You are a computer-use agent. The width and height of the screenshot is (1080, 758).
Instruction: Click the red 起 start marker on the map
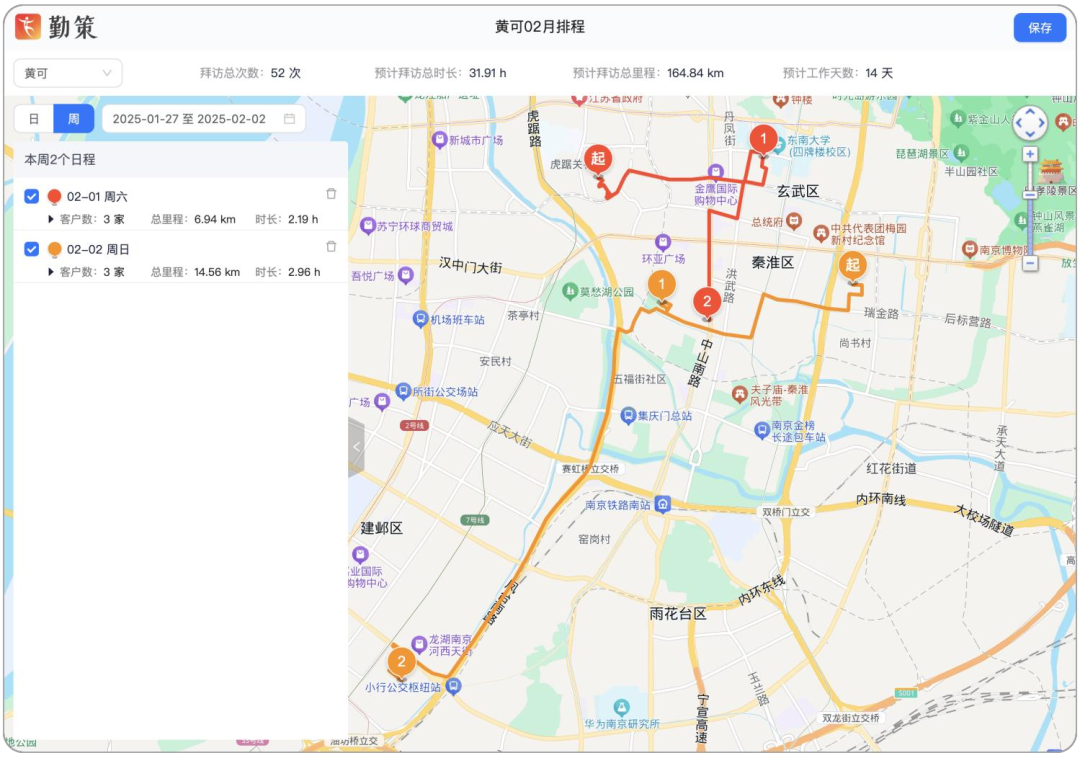(x=597, y=158)
